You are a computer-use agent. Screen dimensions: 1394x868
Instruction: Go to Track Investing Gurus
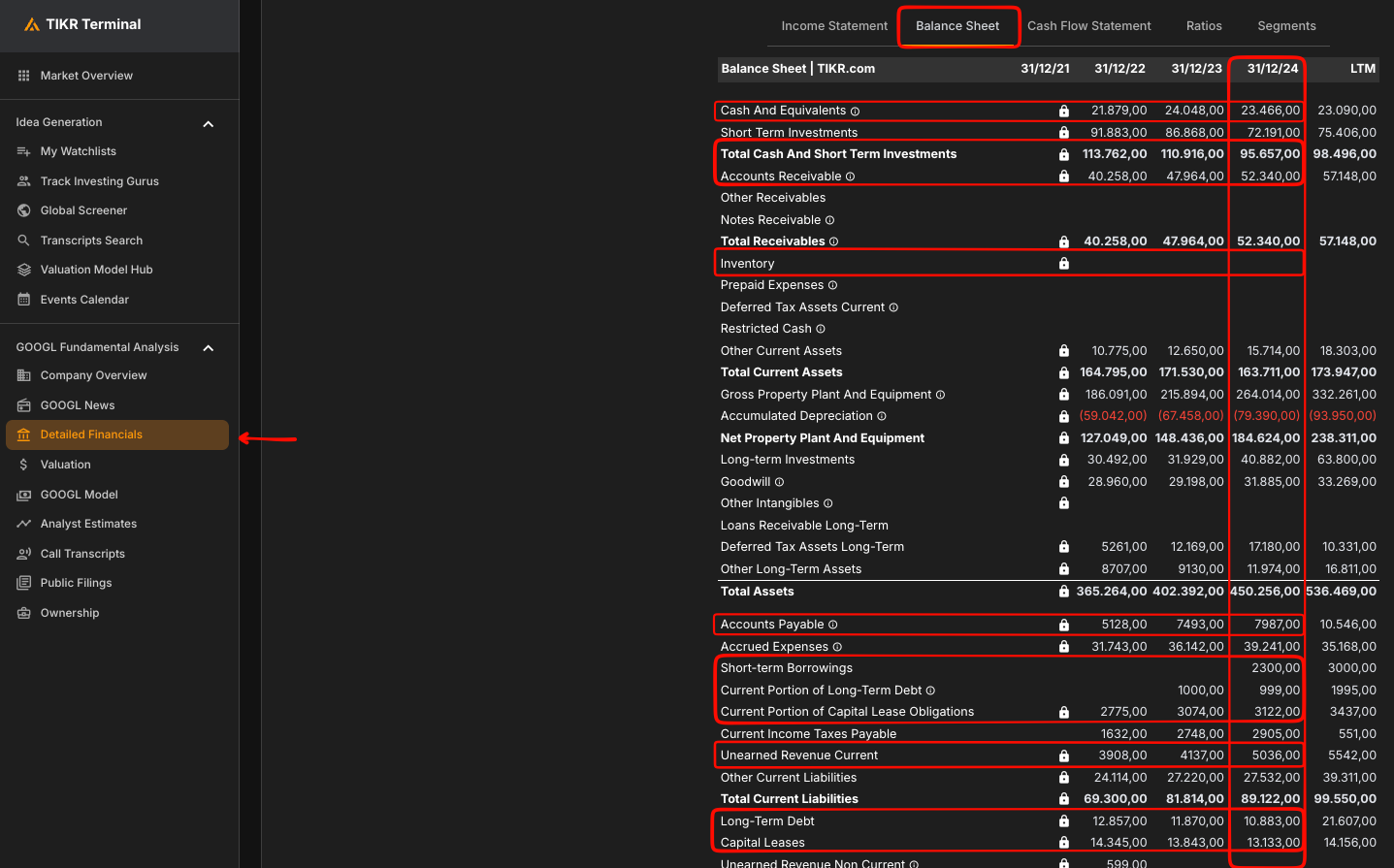99,181
